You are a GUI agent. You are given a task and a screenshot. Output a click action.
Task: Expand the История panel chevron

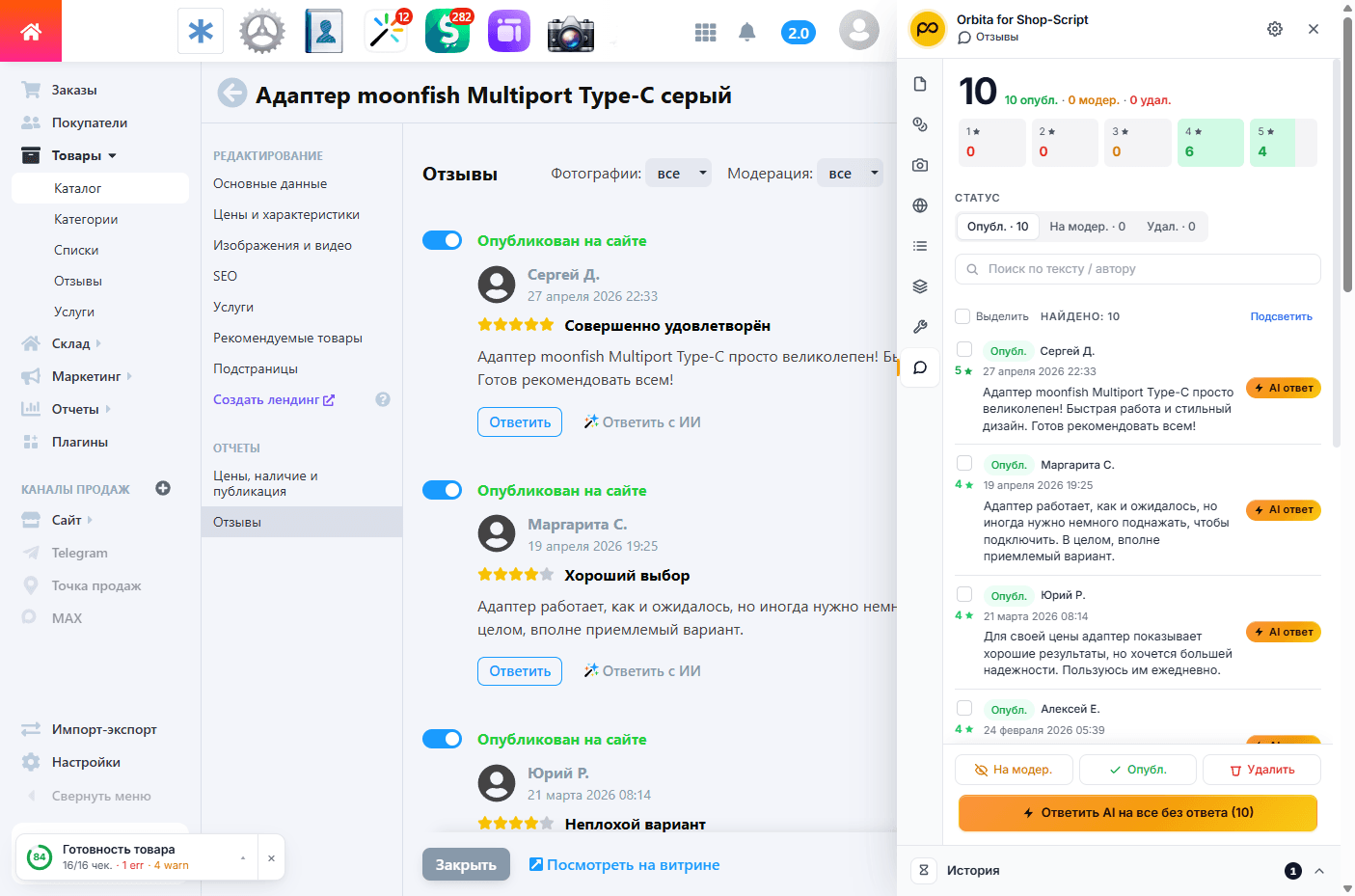pos(1319,871)
